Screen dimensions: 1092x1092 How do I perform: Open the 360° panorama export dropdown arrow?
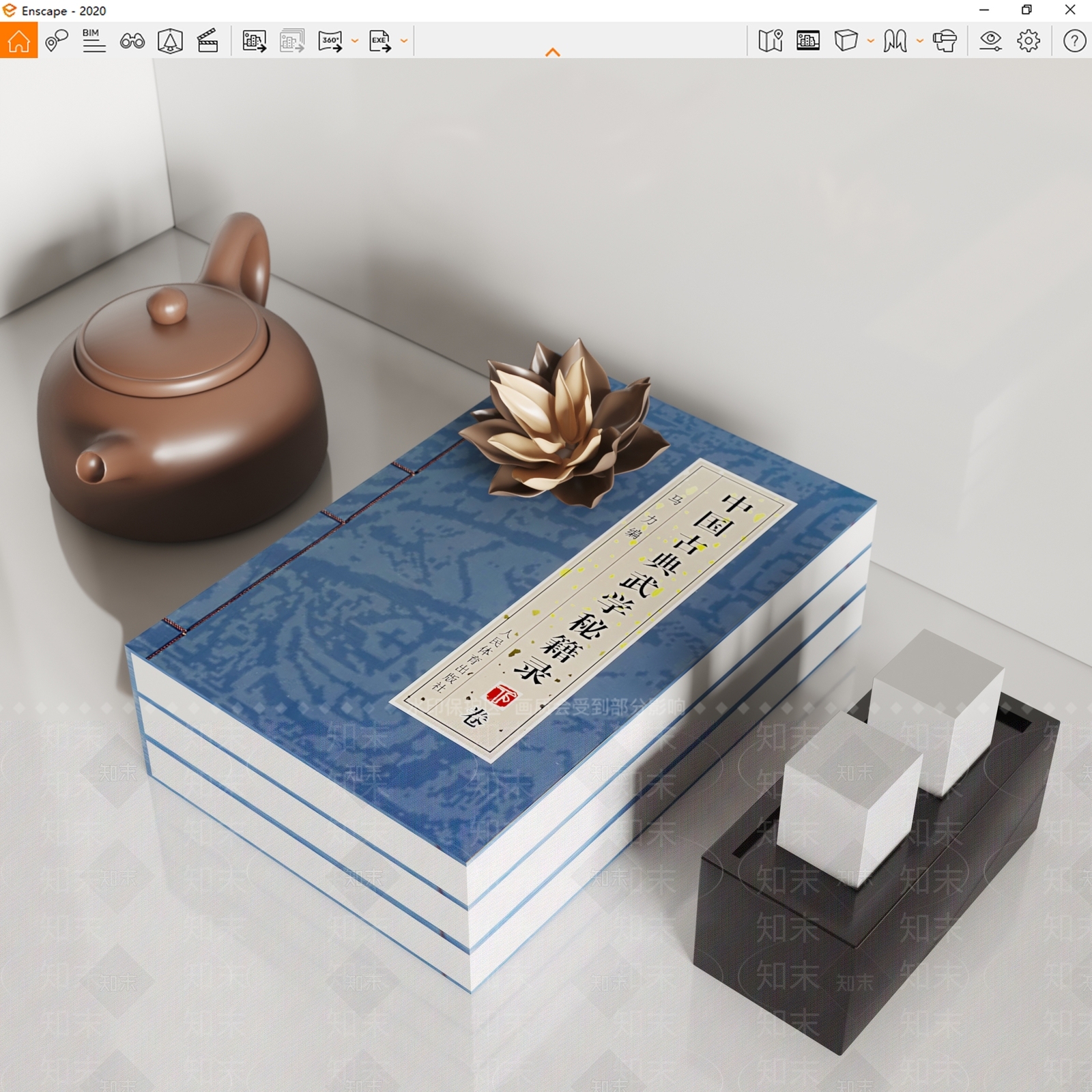[354, 41]
